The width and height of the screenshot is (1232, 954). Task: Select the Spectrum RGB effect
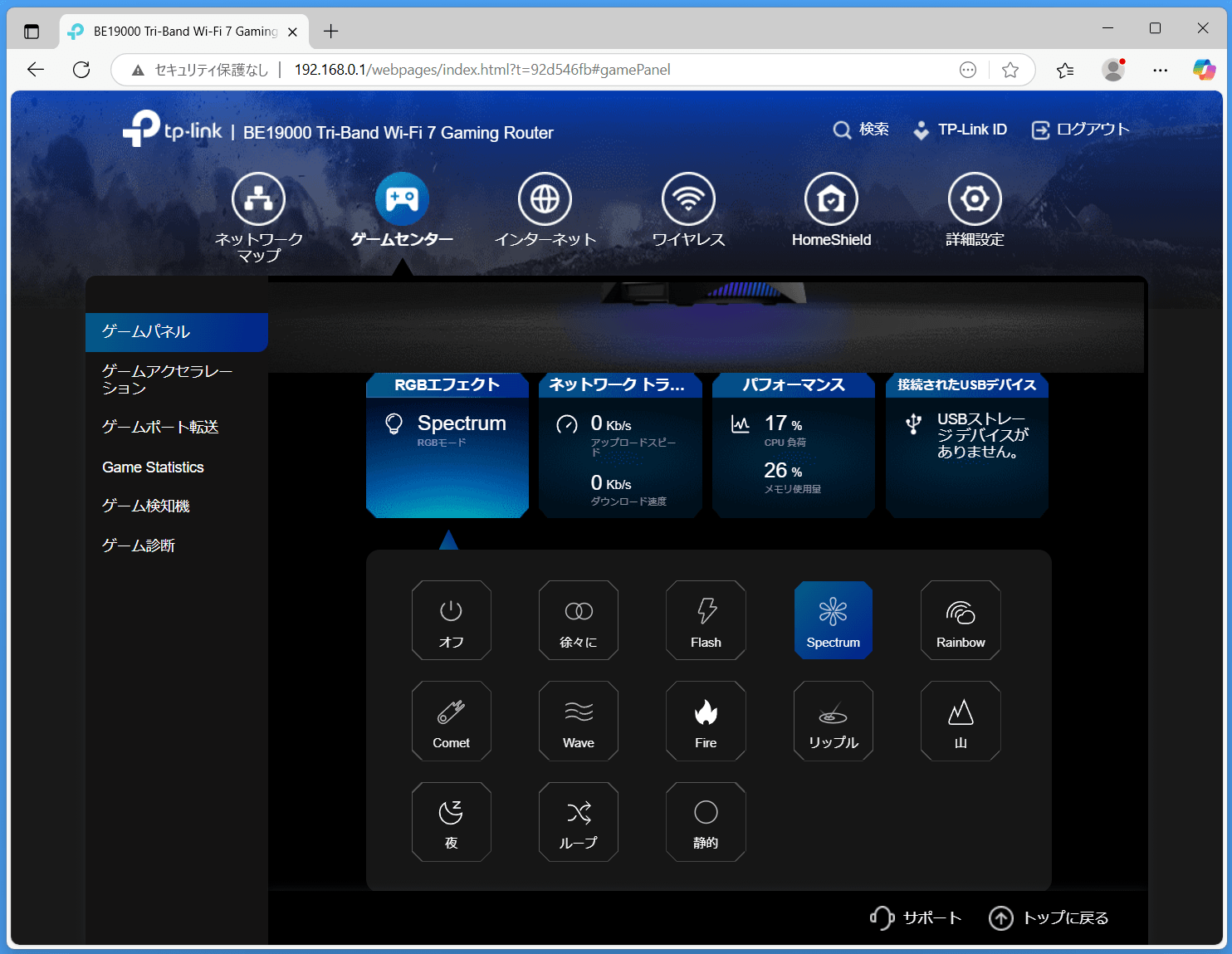(x=833, y=620)
